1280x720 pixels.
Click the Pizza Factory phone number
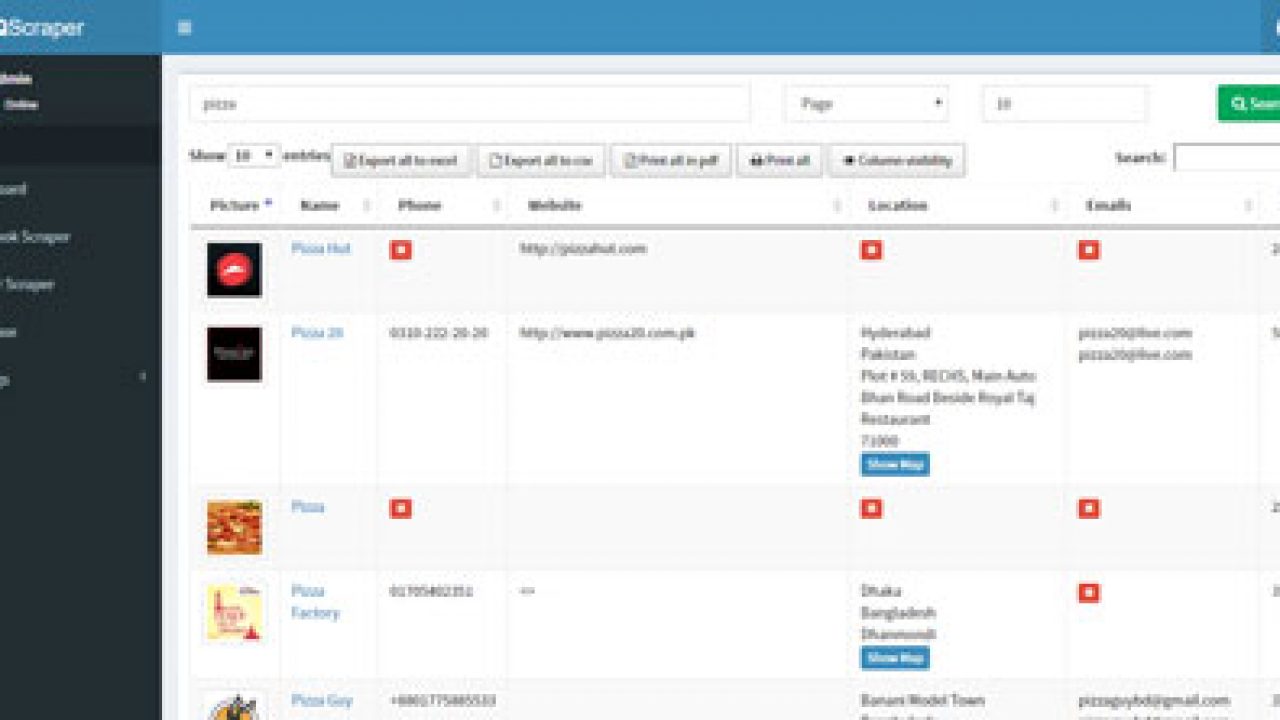tap(431, 590)
